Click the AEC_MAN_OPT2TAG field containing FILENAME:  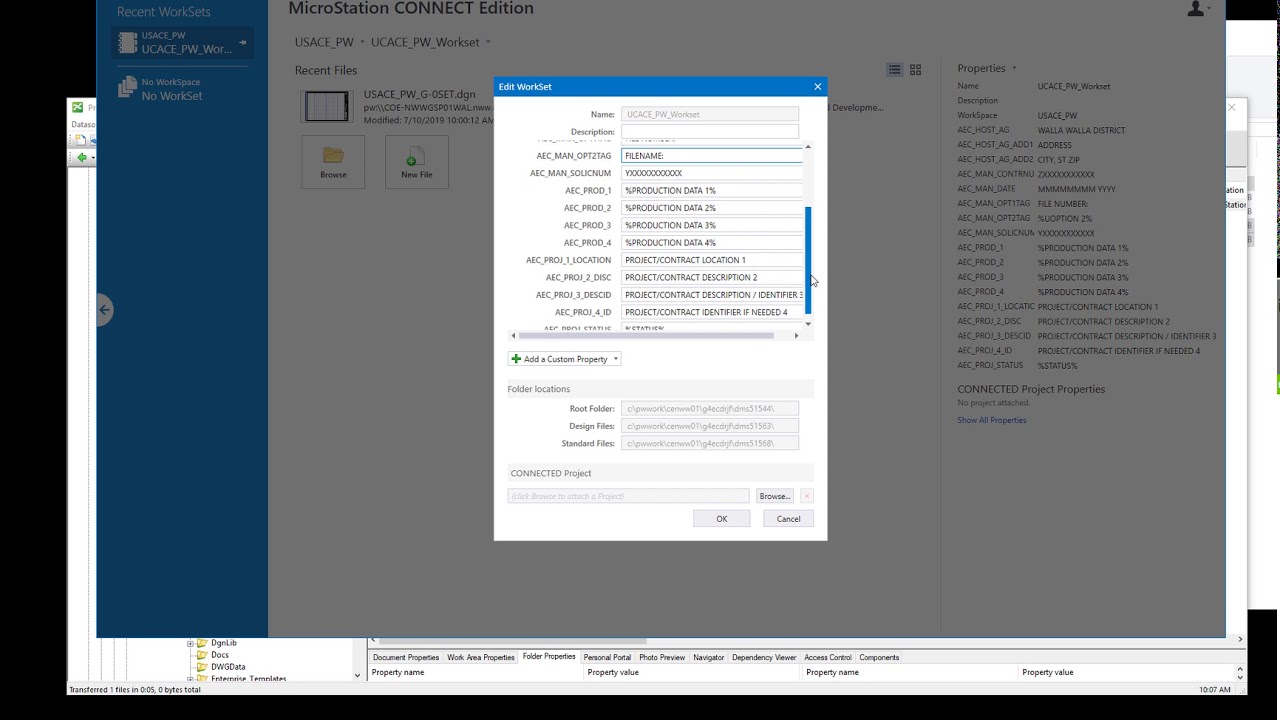coord(712,156)
